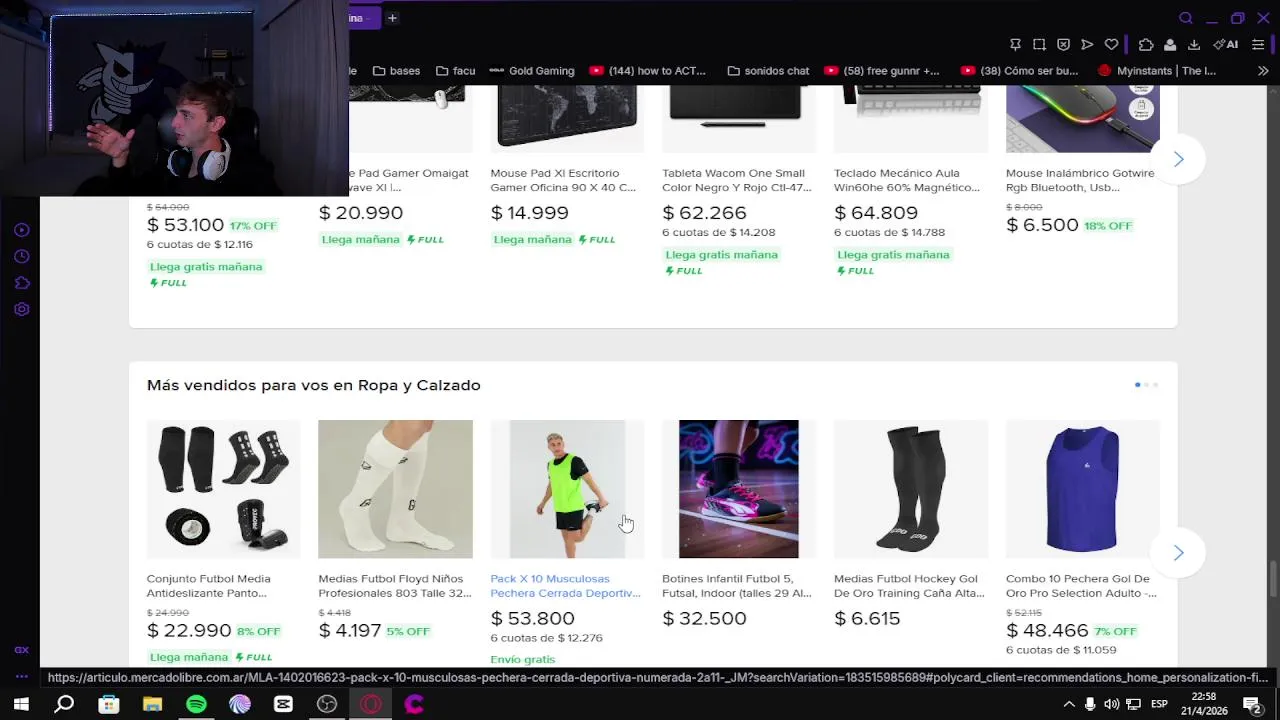Advance top product carousel with right arrow
The height and width of the screenshot is (720, 1280).
[x=1178, y=159]
